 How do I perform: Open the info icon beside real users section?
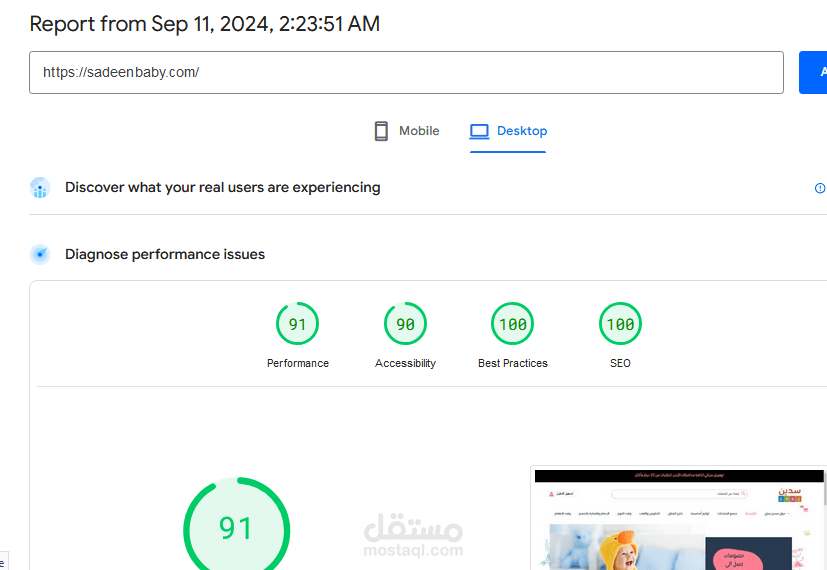pyautogui.click(x=820, y=188)
